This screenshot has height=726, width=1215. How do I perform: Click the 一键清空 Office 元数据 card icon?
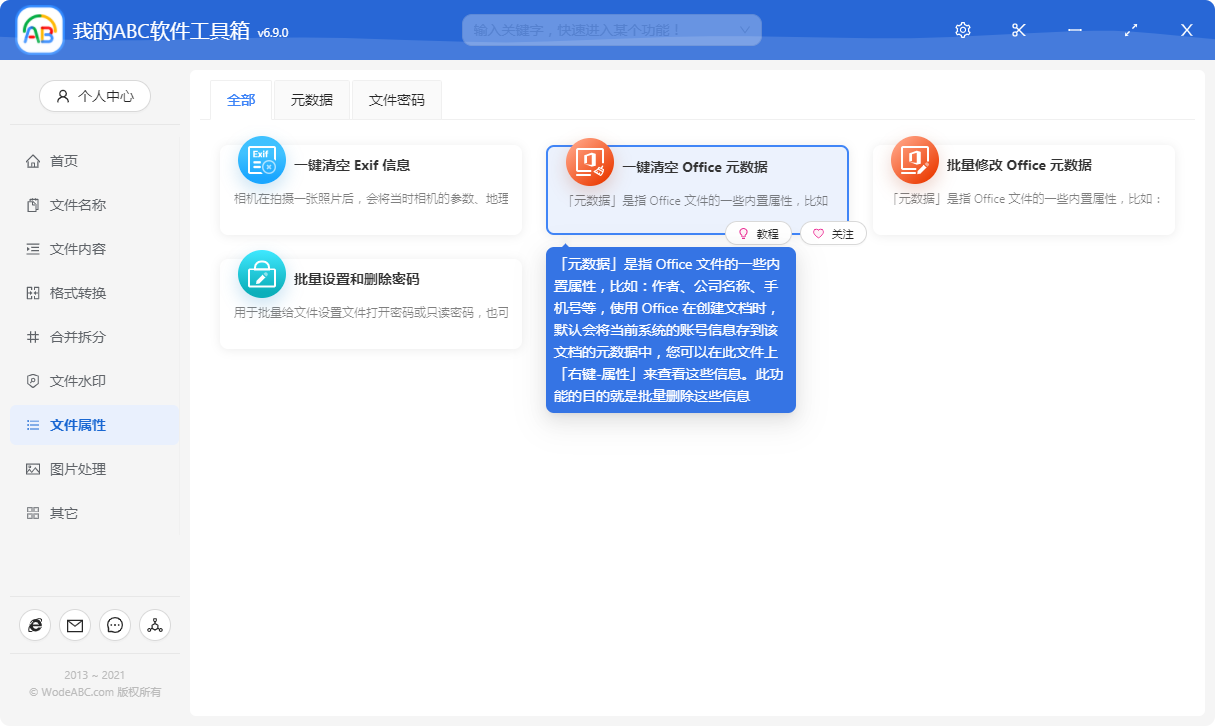click(588, 160)
